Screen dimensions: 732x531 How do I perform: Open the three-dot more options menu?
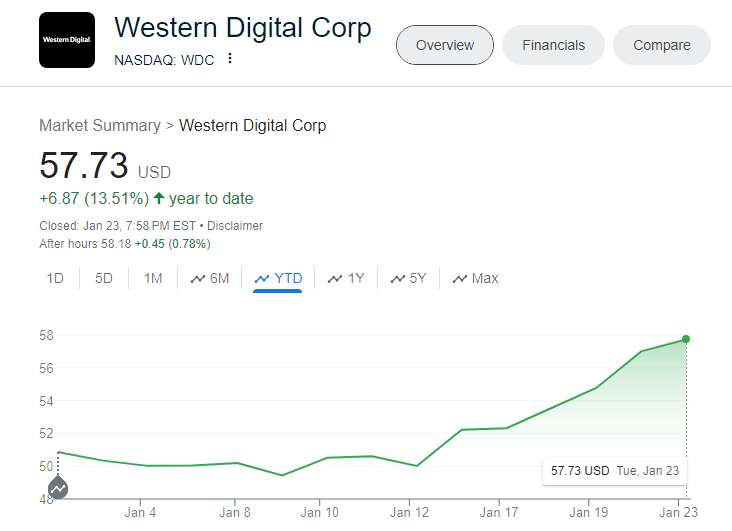pyautogui.click(x=230, y=59)
